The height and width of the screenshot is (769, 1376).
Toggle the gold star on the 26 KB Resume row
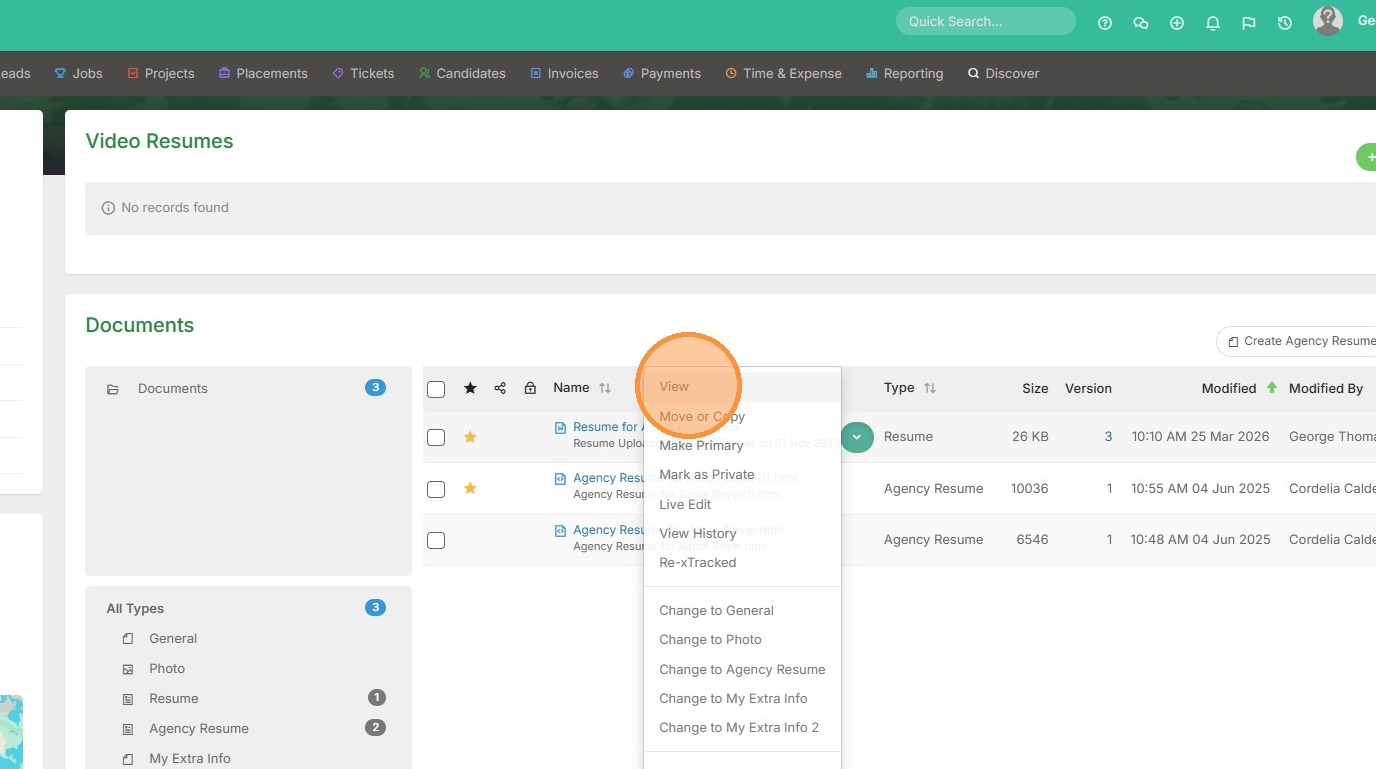(470, 437)
